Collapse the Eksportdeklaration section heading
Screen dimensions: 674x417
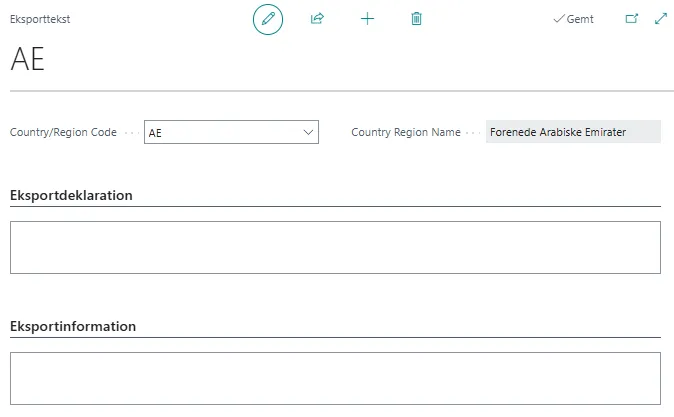71,195
